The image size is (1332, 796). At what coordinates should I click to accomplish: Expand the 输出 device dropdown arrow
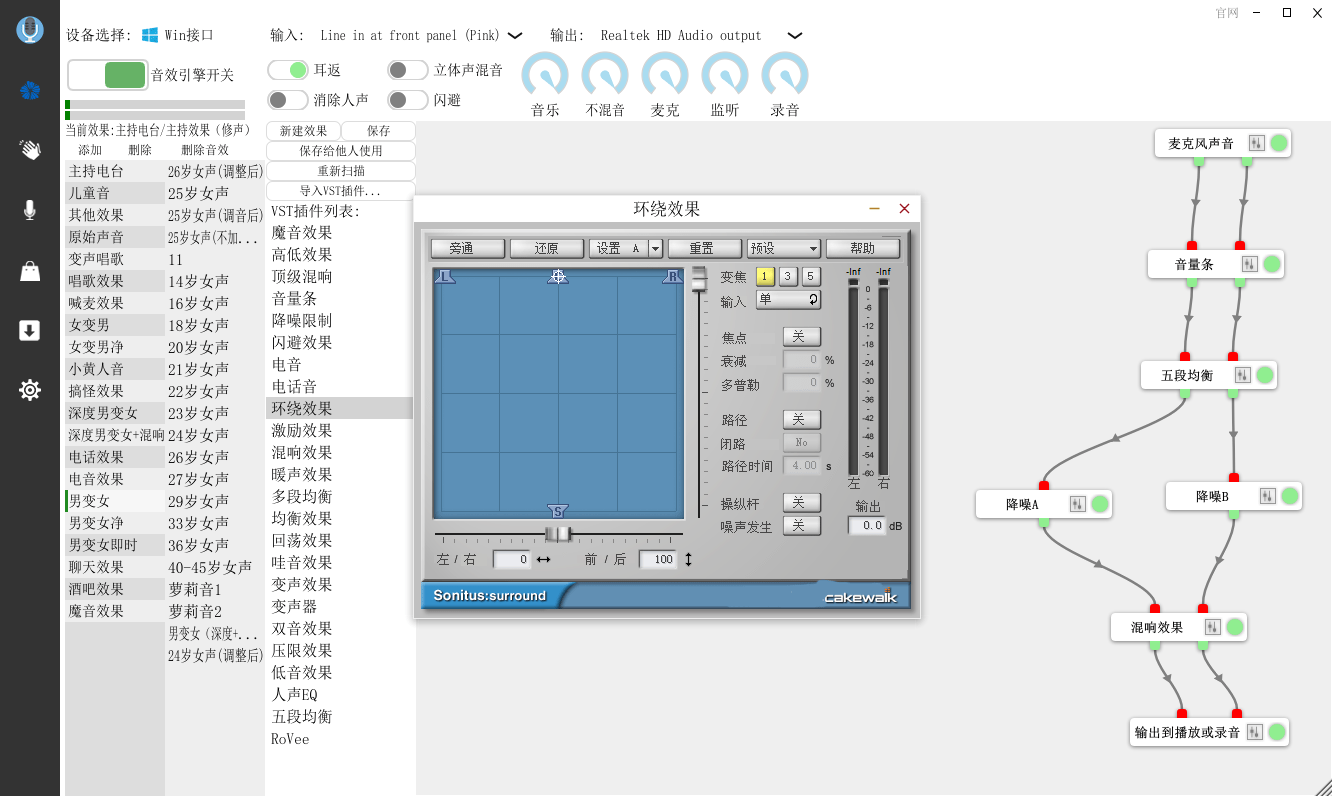click(795, 36)
